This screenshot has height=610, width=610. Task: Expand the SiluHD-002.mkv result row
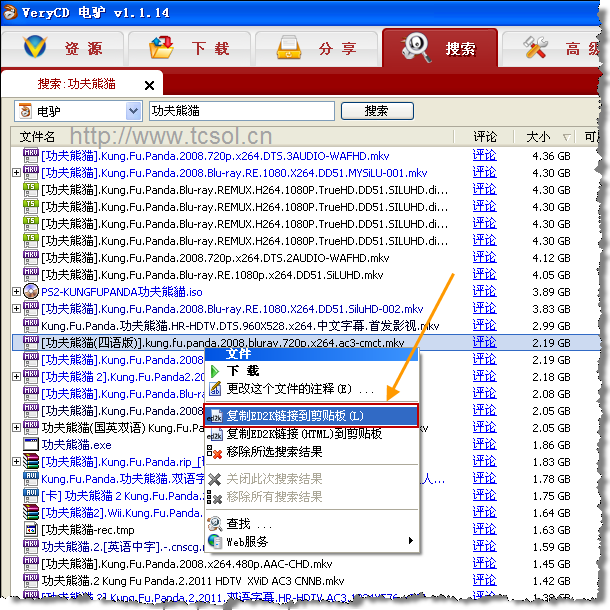[x=16, y=309]
